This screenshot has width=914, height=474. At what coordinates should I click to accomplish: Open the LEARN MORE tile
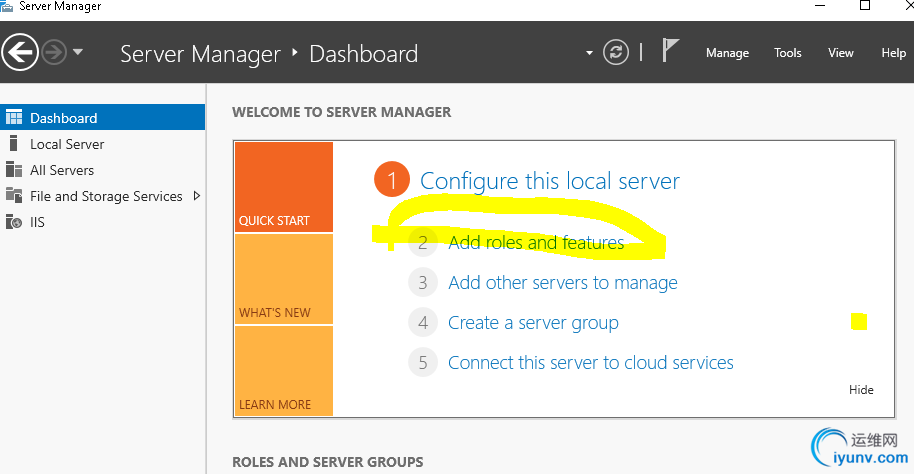(284, 371)
